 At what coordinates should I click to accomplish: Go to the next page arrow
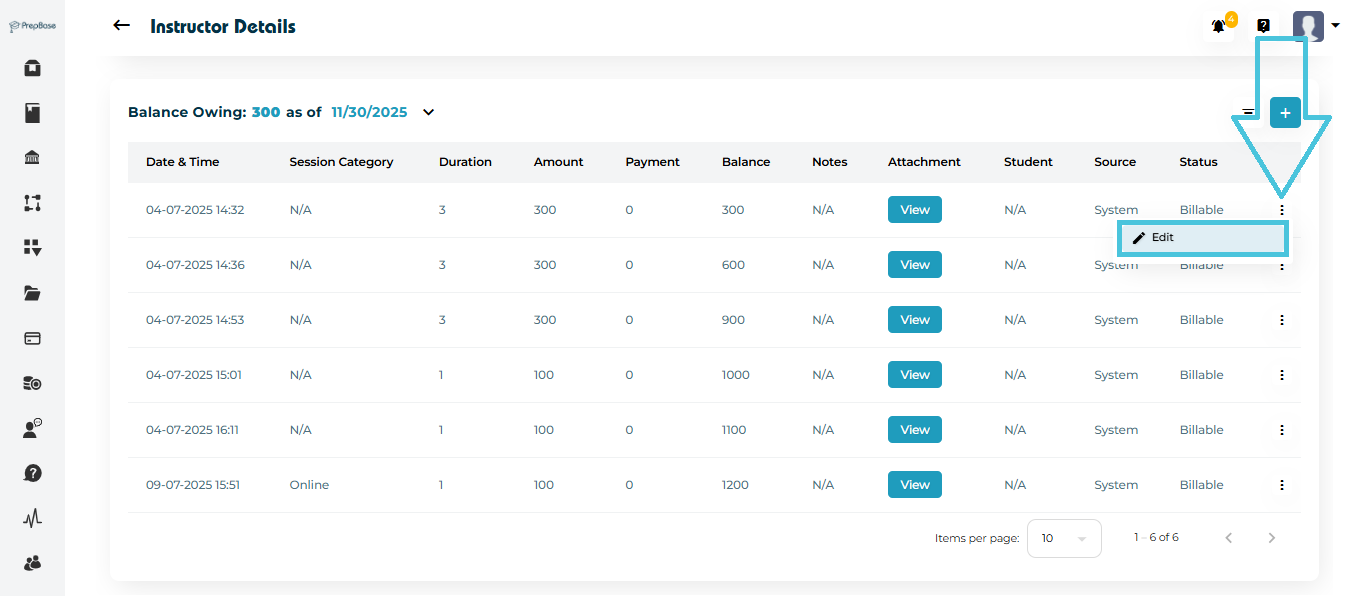[x=1272, y=538]
